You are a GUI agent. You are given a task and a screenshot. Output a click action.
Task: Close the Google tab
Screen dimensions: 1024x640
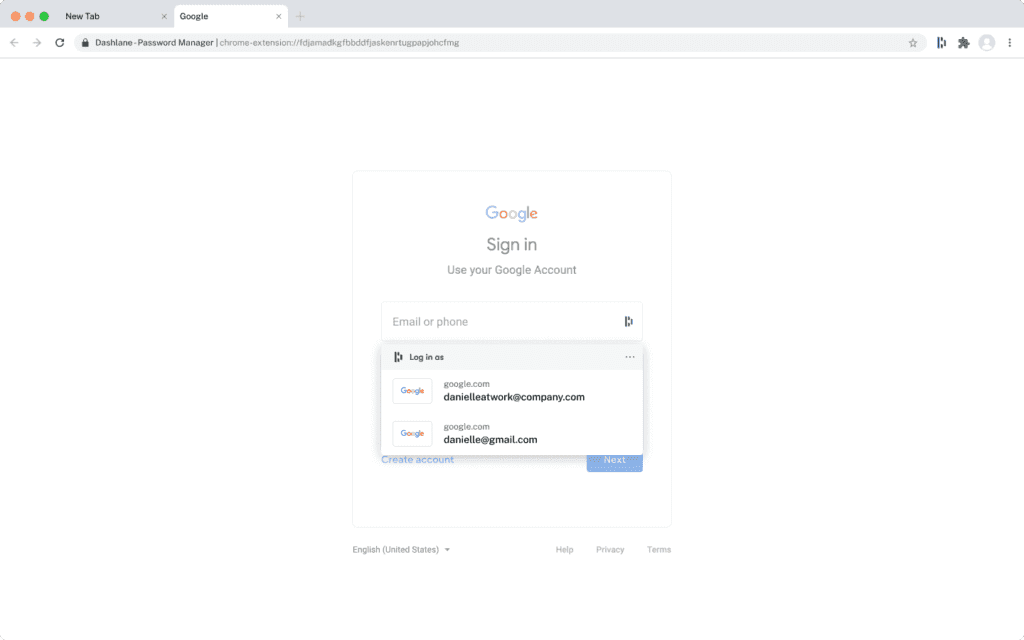pos(278,16)
